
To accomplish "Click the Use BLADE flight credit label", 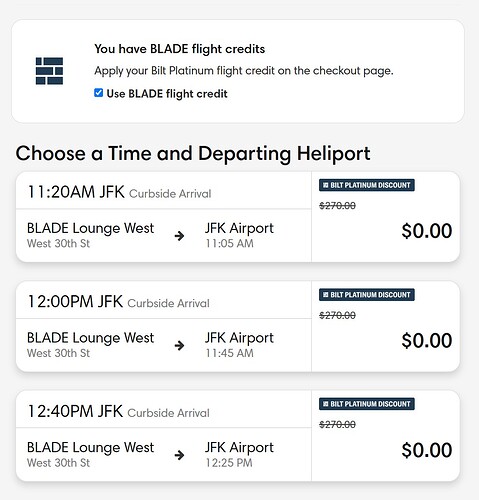I will pos(167,94).
